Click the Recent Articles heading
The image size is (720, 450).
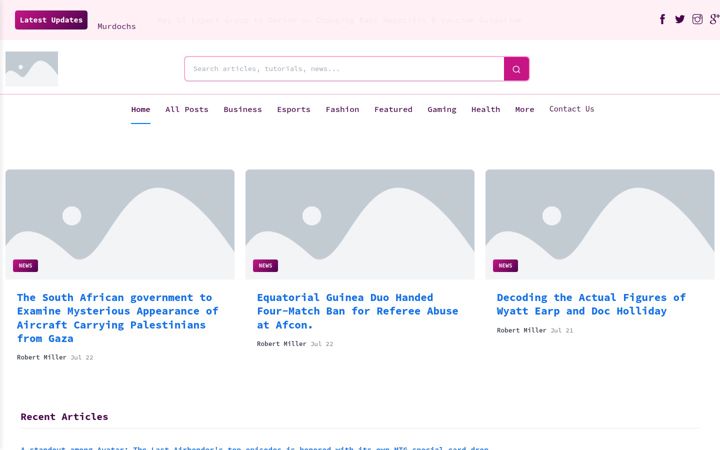(64, 416)
